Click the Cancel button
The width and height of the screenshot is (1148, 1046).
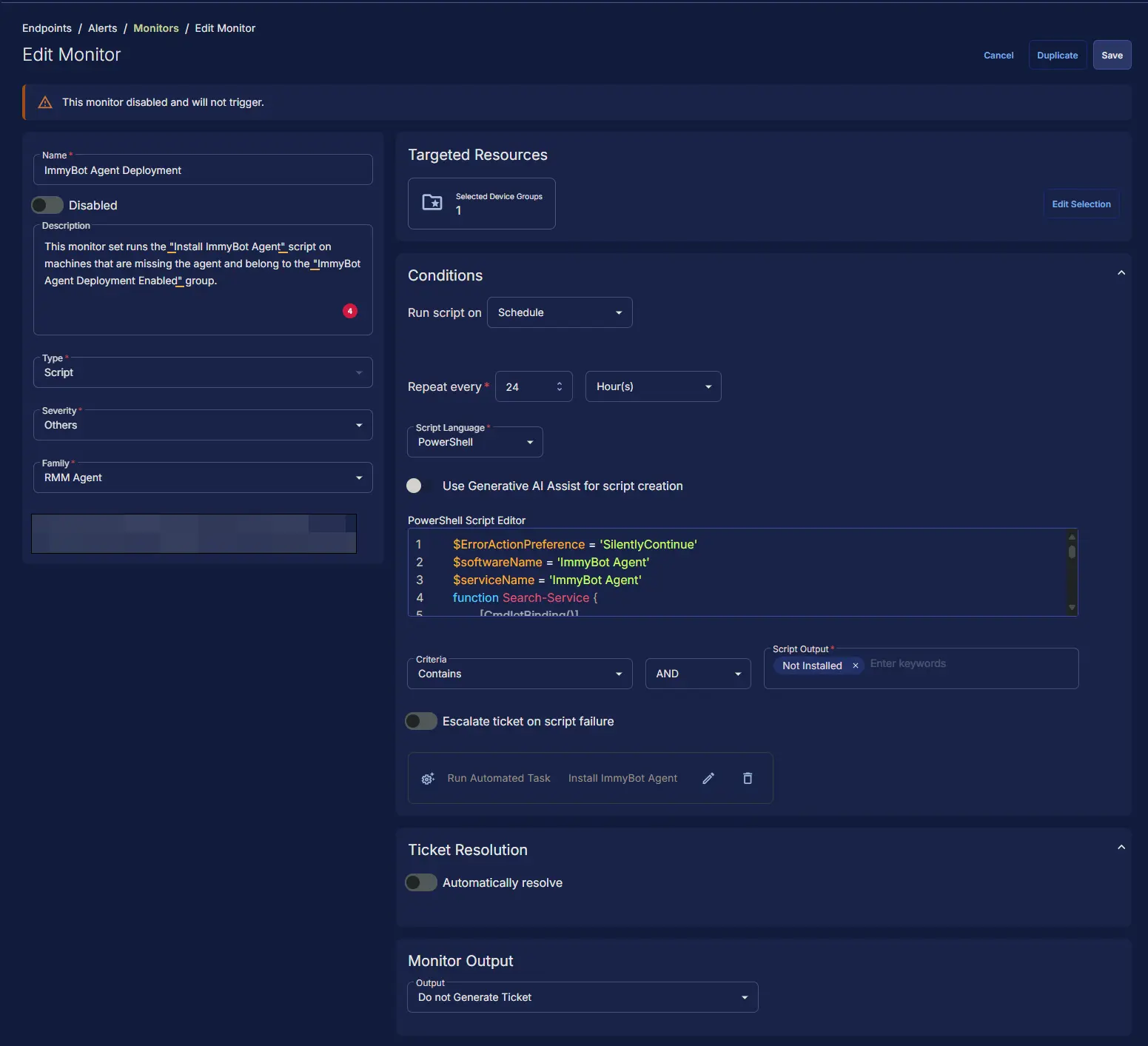point(998,56)
